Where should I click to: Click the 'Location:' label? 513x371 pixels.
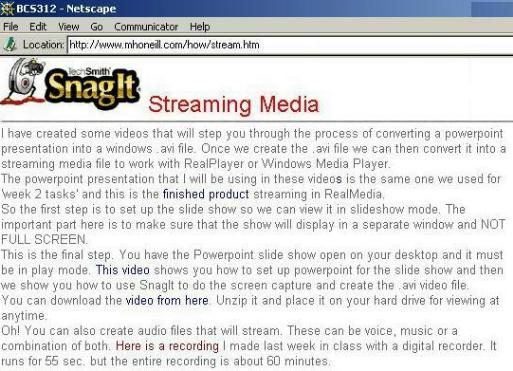pyautogui.click(x=43, y=45)
